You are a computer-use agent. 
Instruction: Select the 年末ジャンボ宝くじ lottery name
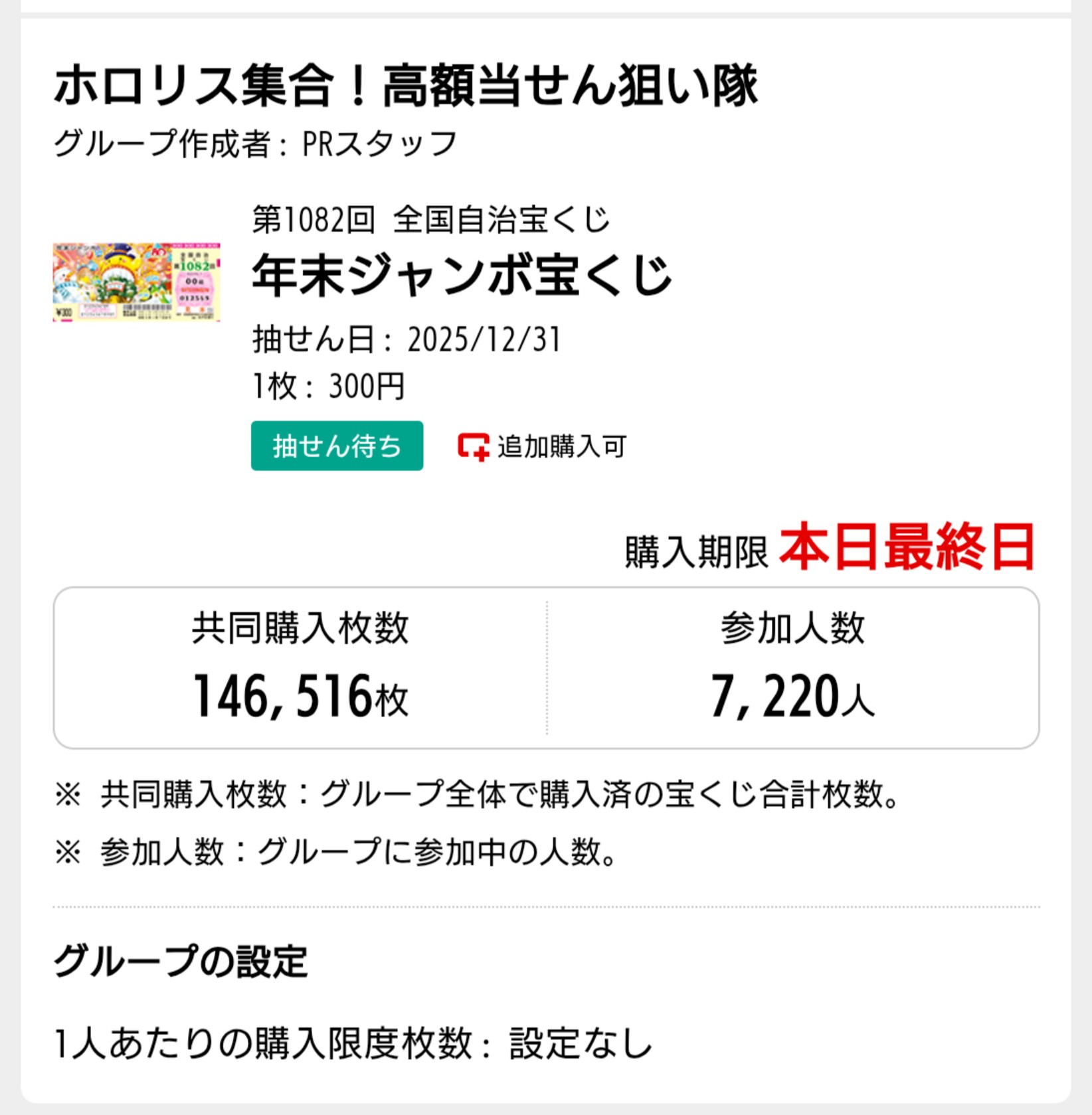[x=462, y=276]
